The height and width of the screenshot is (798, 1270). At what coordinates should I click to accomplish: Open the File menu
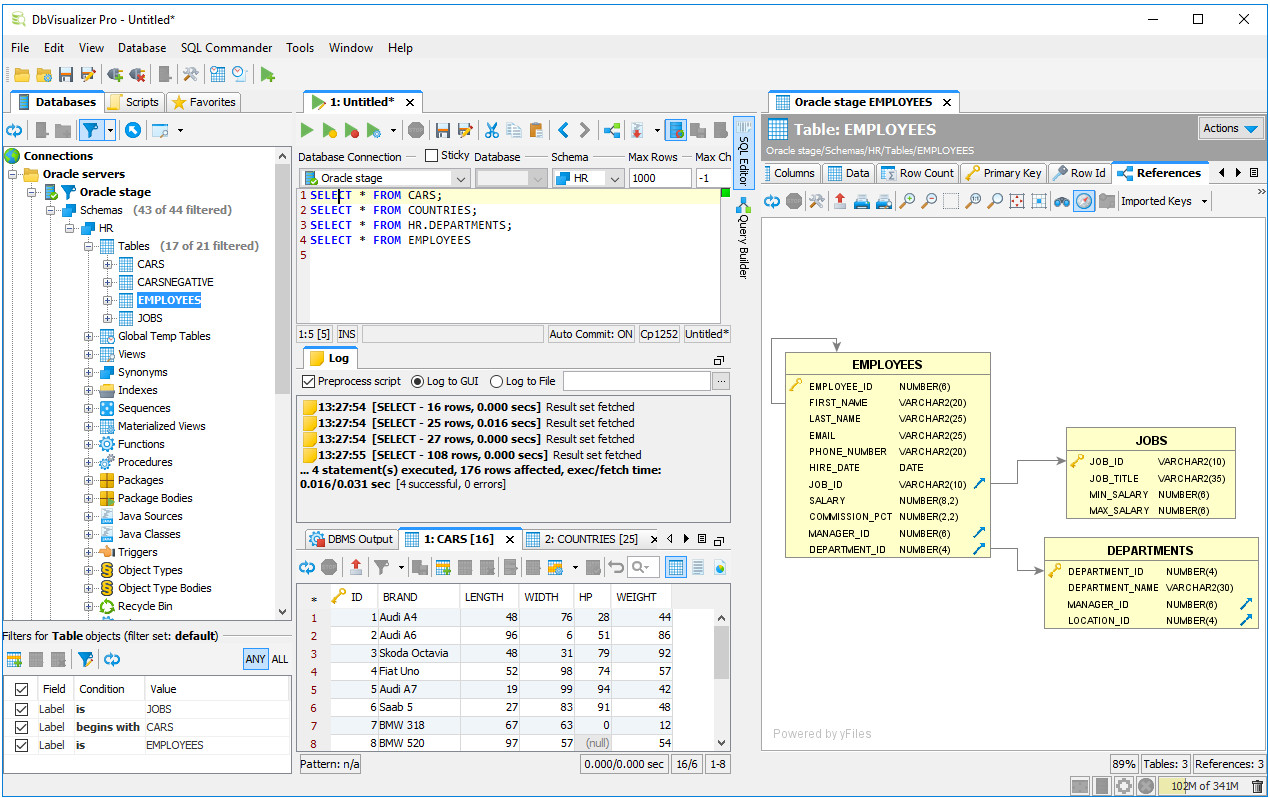[20, 48]
